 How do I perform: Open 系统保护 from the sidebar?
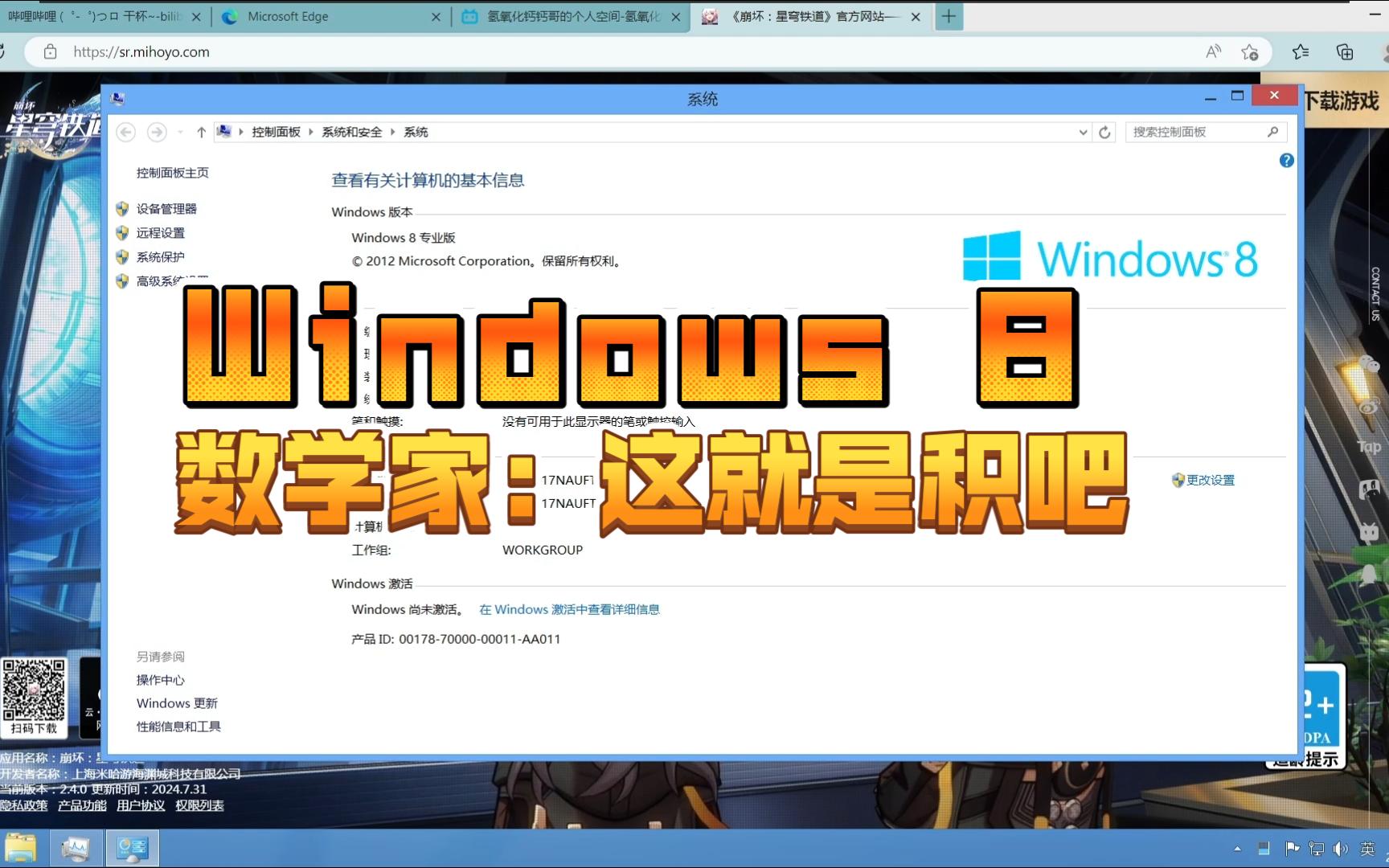(x=161, y=257)
